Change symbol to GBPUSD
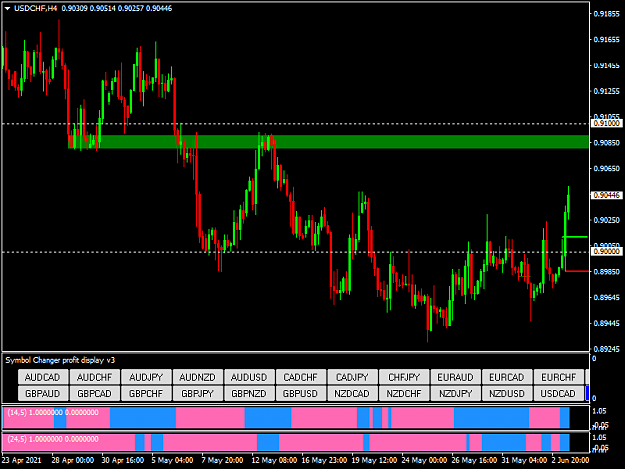 [x=301, y=393]
